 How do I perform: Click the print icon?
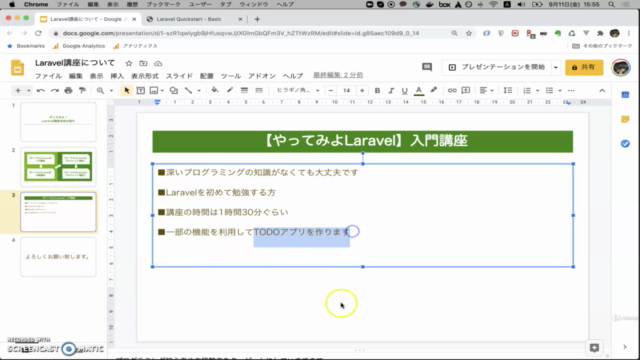click(68, 91)
